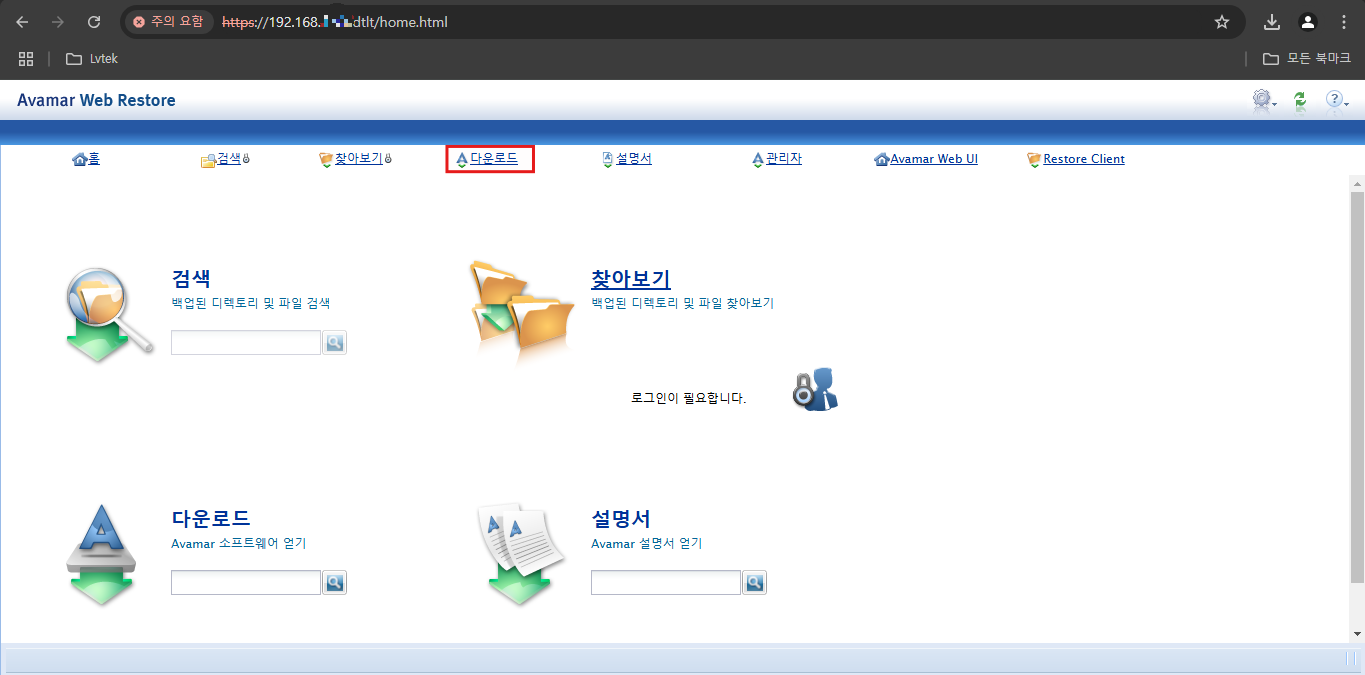This screenshot has width=1365, height=675.
Task: Click the document icon beside 설명서 nav
Action: click(608, 159)
